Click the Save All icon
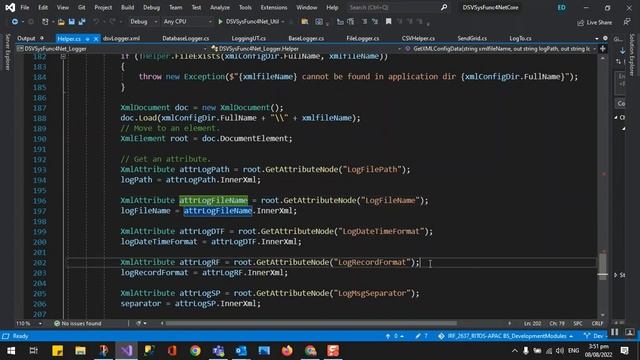Viewport: 640px width, 360px height. (82, 22)
